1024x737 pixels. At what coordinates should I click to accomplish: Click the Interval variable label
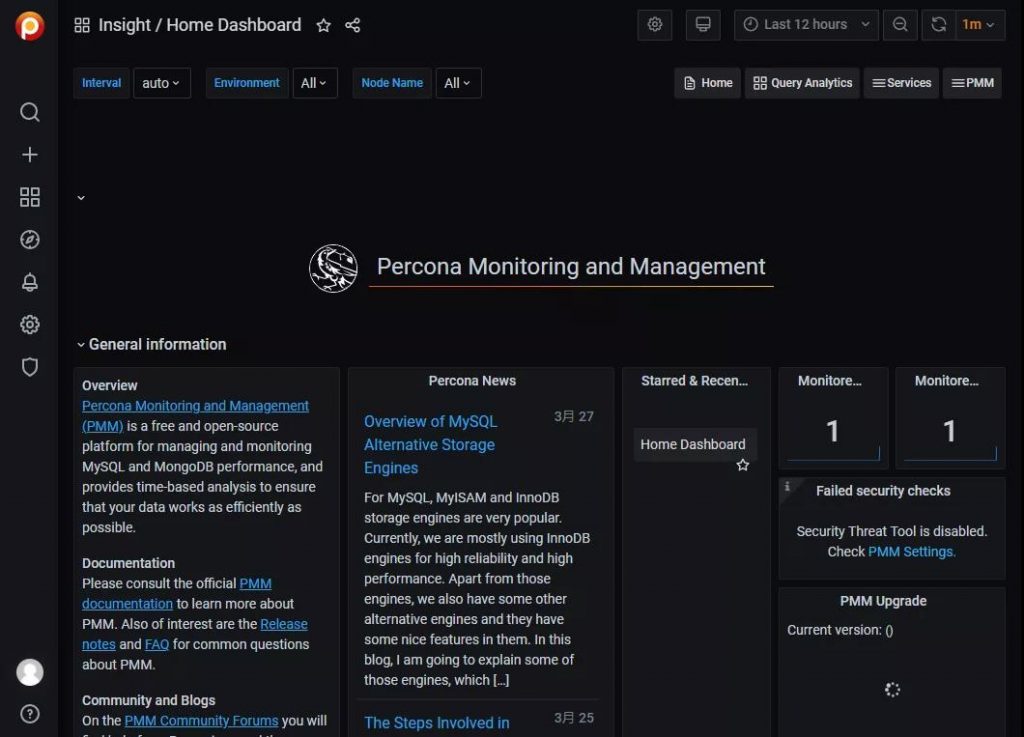click(101, 83)
